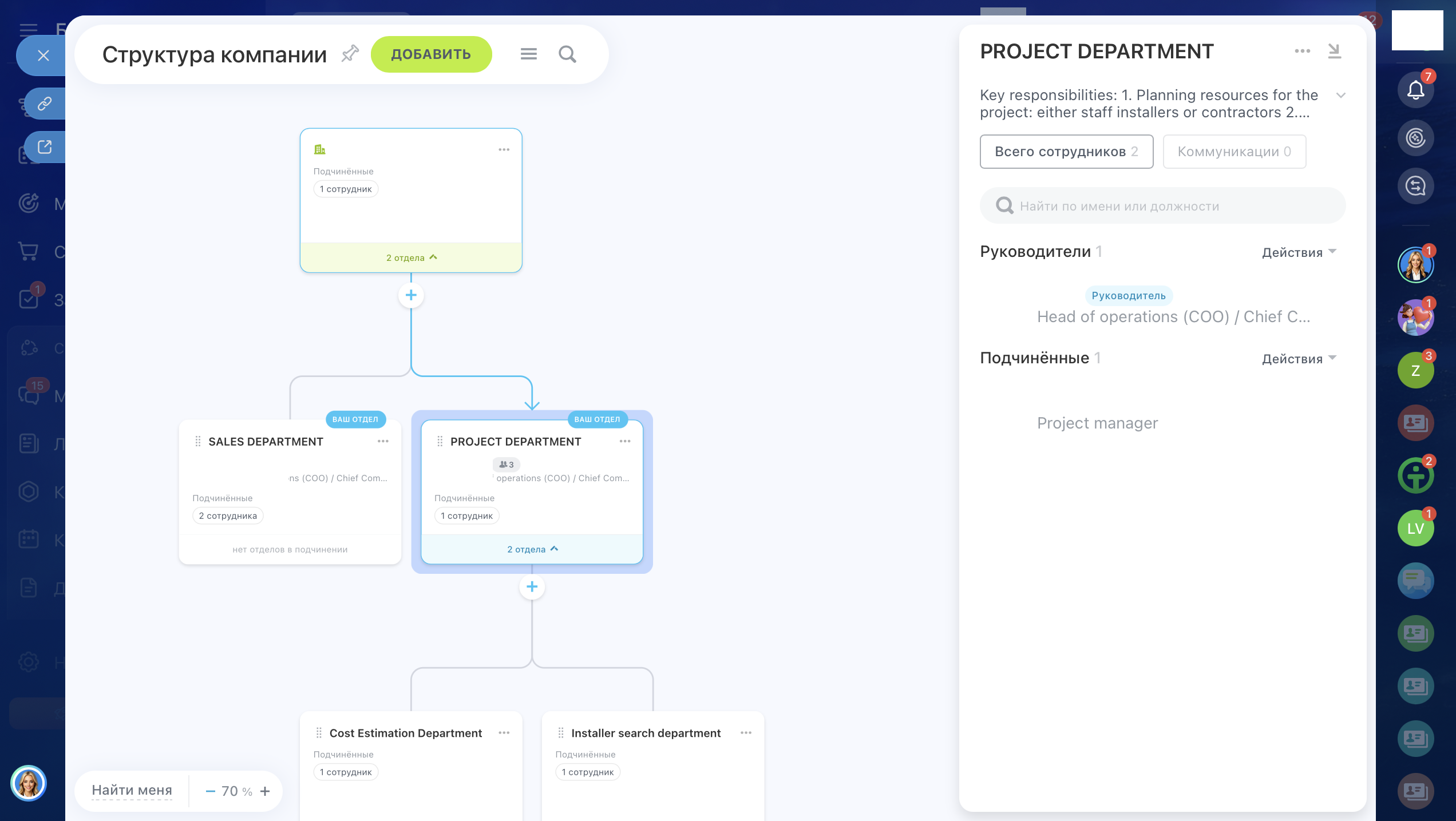Viewport: 1456px width, 821px height.
Task: Click the copy link icon button
Action: tap(45, 104)
